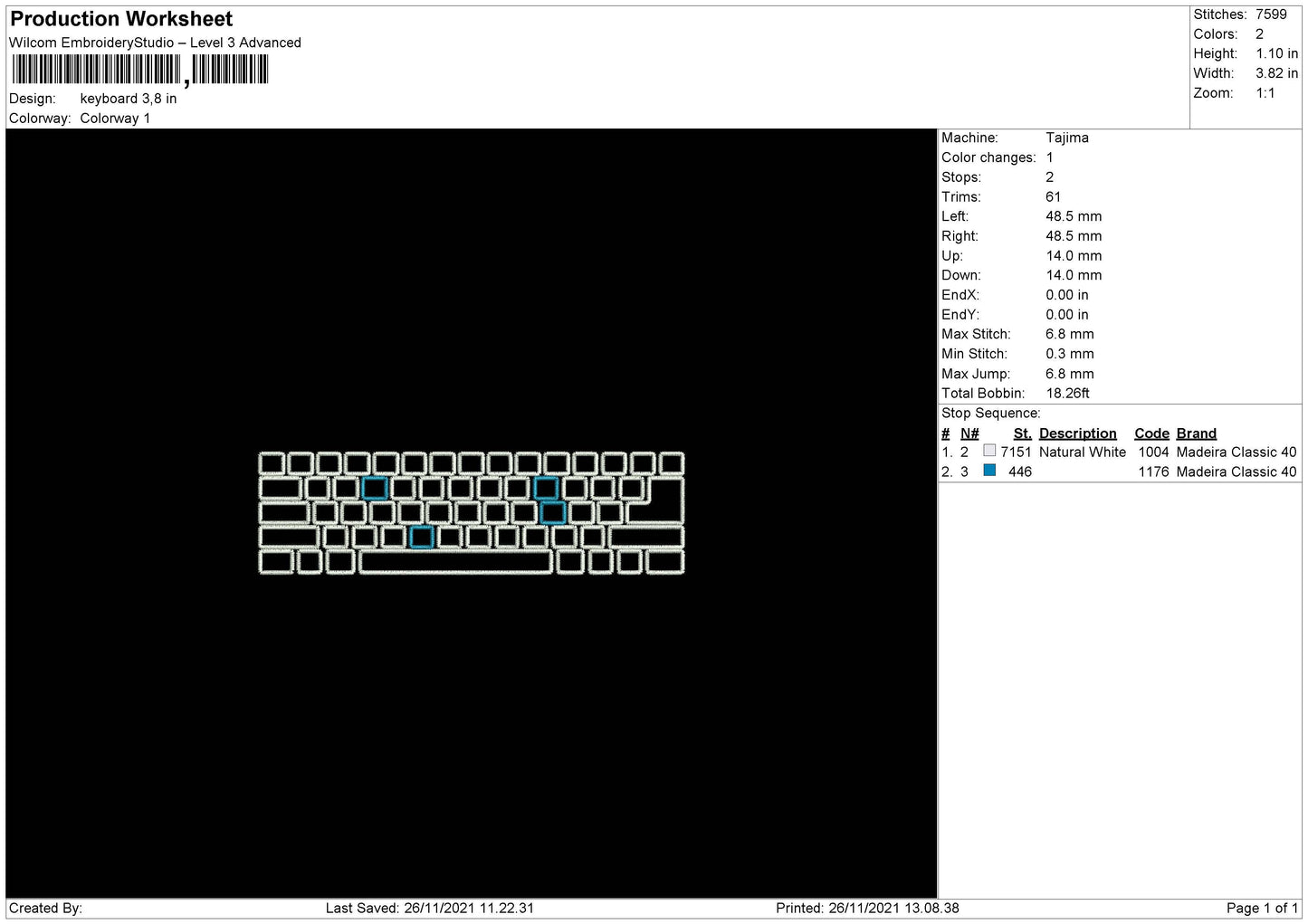1308x924 pixels.
Task: Click the design name 'keyboard 3,8 in'
Action: [x=129, y=99]
